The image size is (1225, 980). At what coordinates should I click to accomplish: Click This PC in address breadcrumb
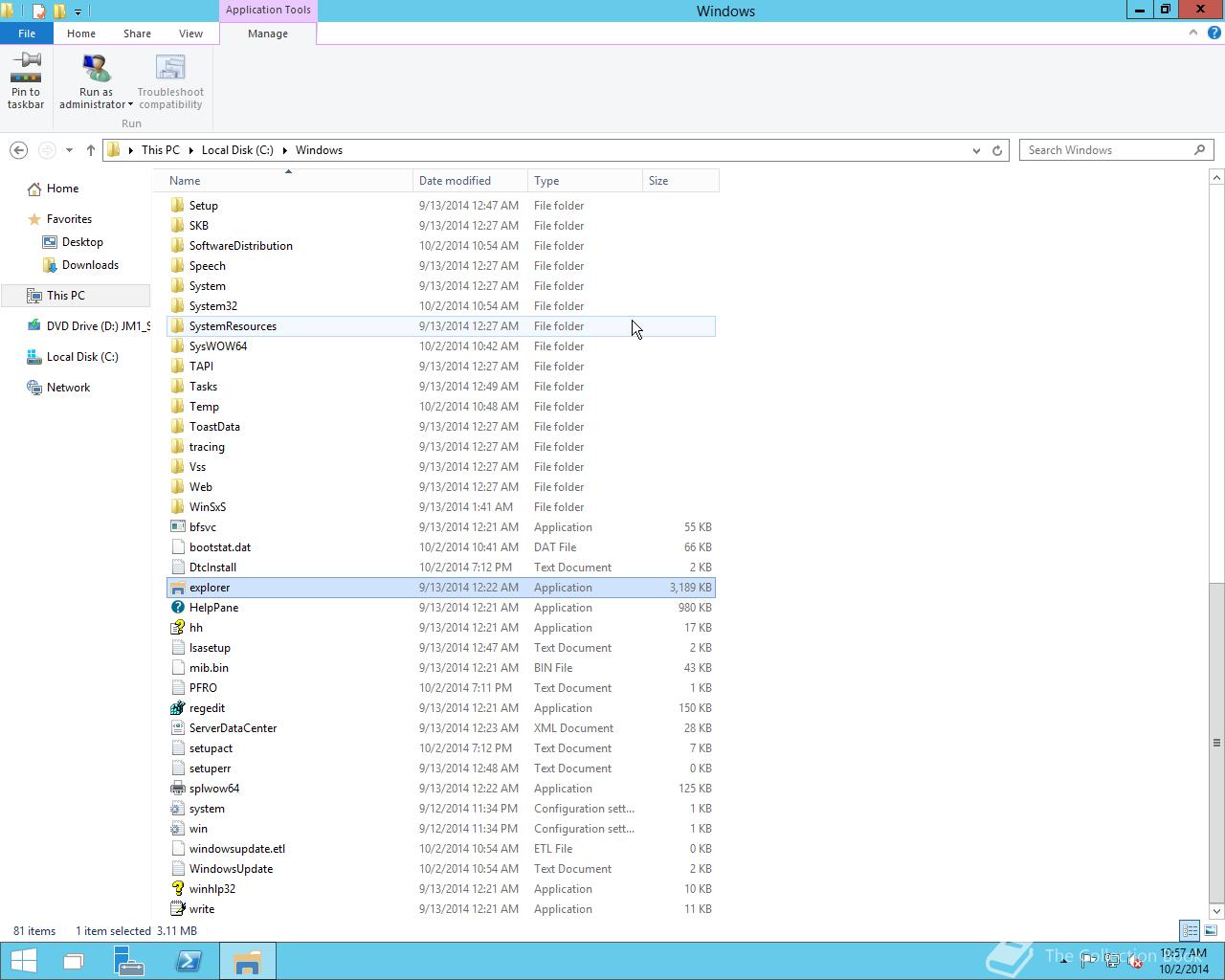pyautogui.click(x=160, y=150)
